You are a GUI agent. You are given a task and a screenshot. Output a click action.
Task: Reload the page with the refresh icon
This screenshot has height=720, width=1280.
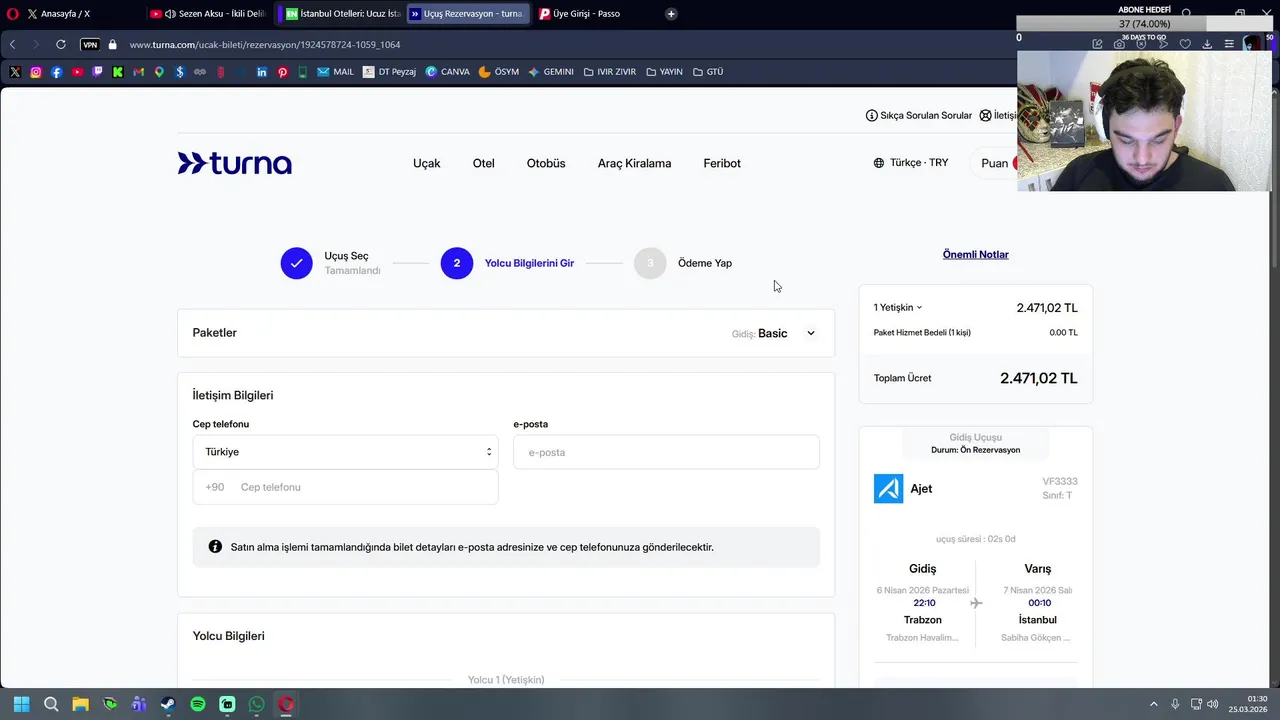click(61, 44)
